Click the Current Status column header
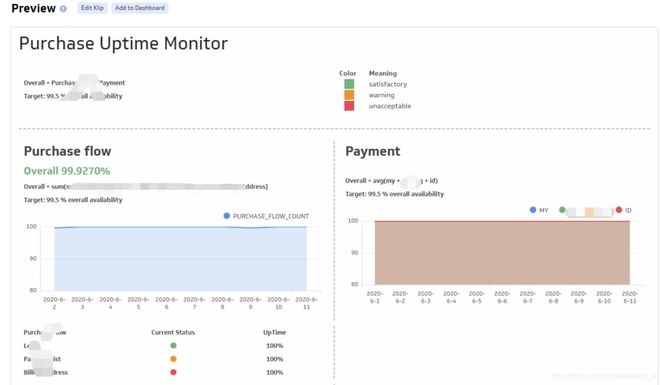Image resolution: width=660 pixels, height=385 pixels. click(x=173, y=332)
